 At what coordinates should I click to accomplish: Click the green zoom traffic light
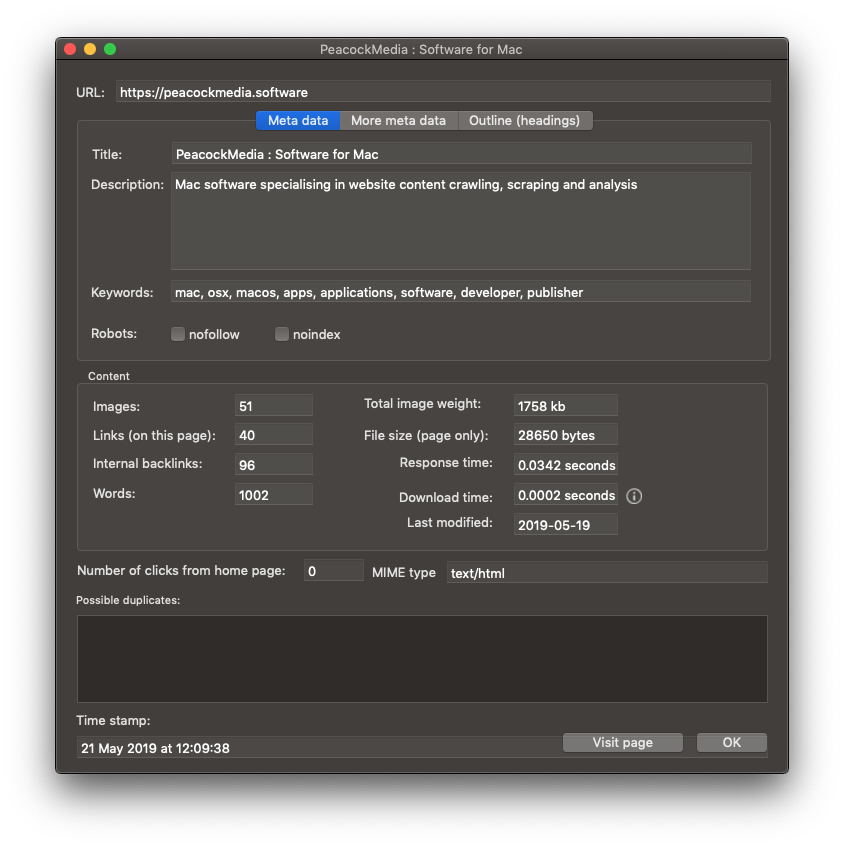(110, 47)
